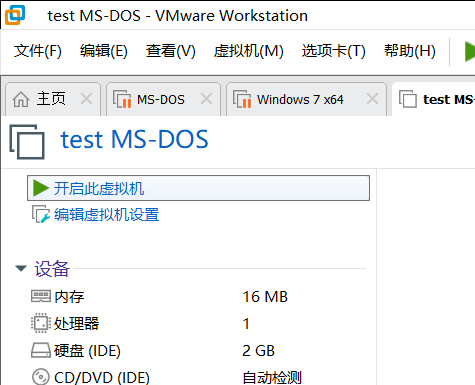This screenshot has width=475, height=385.
Task: Click the test MS-DOS heading text
Action: 134,139
